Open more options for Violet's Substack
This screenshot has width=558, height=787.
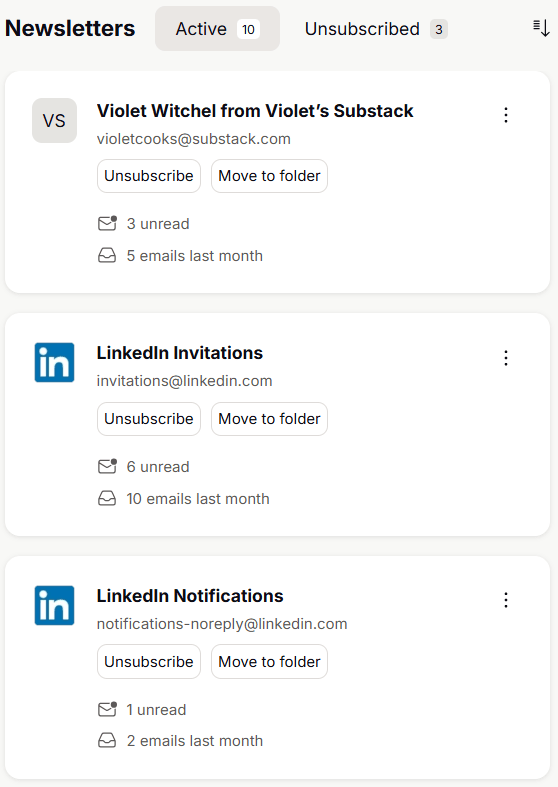[506, 115]
